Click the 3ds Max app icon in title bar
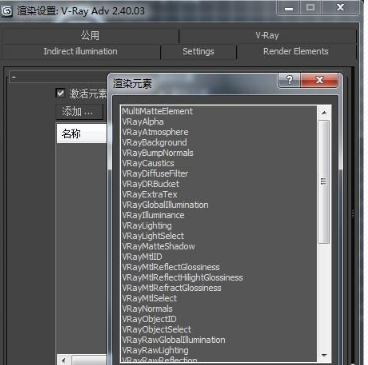 coord(7,11)
